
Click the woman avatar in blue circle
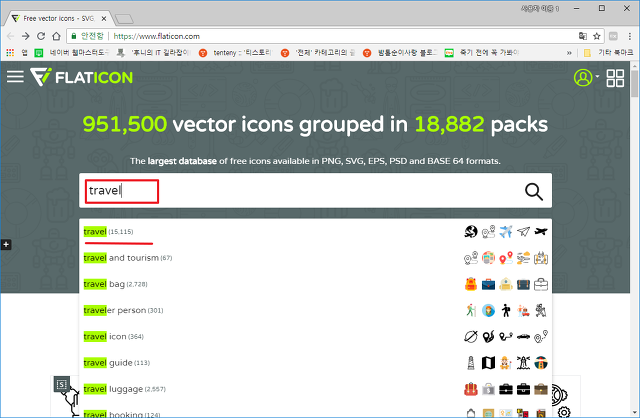[488, 310]
